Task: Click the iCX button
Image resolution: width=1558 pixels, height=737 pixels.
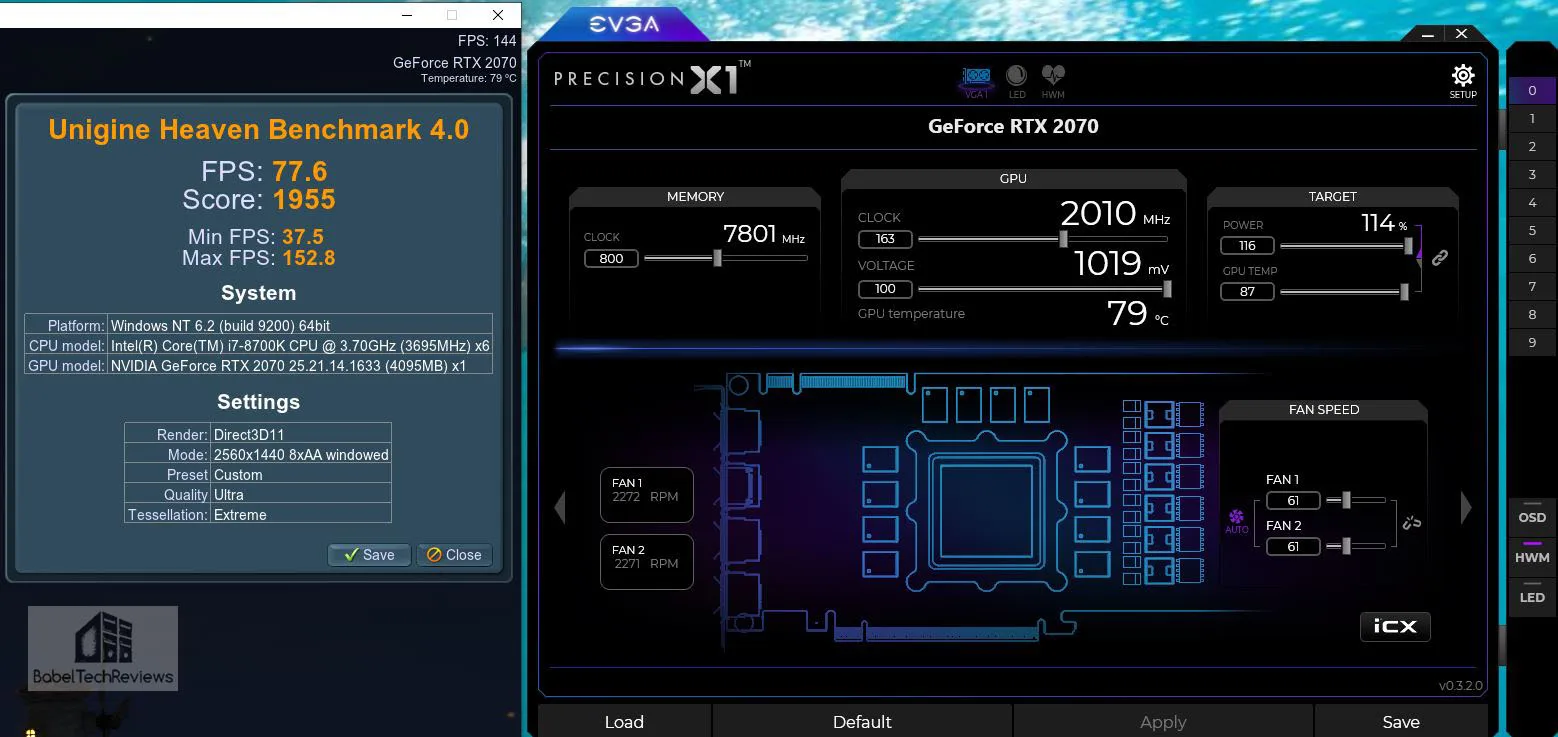Action: coord(1395,626)
